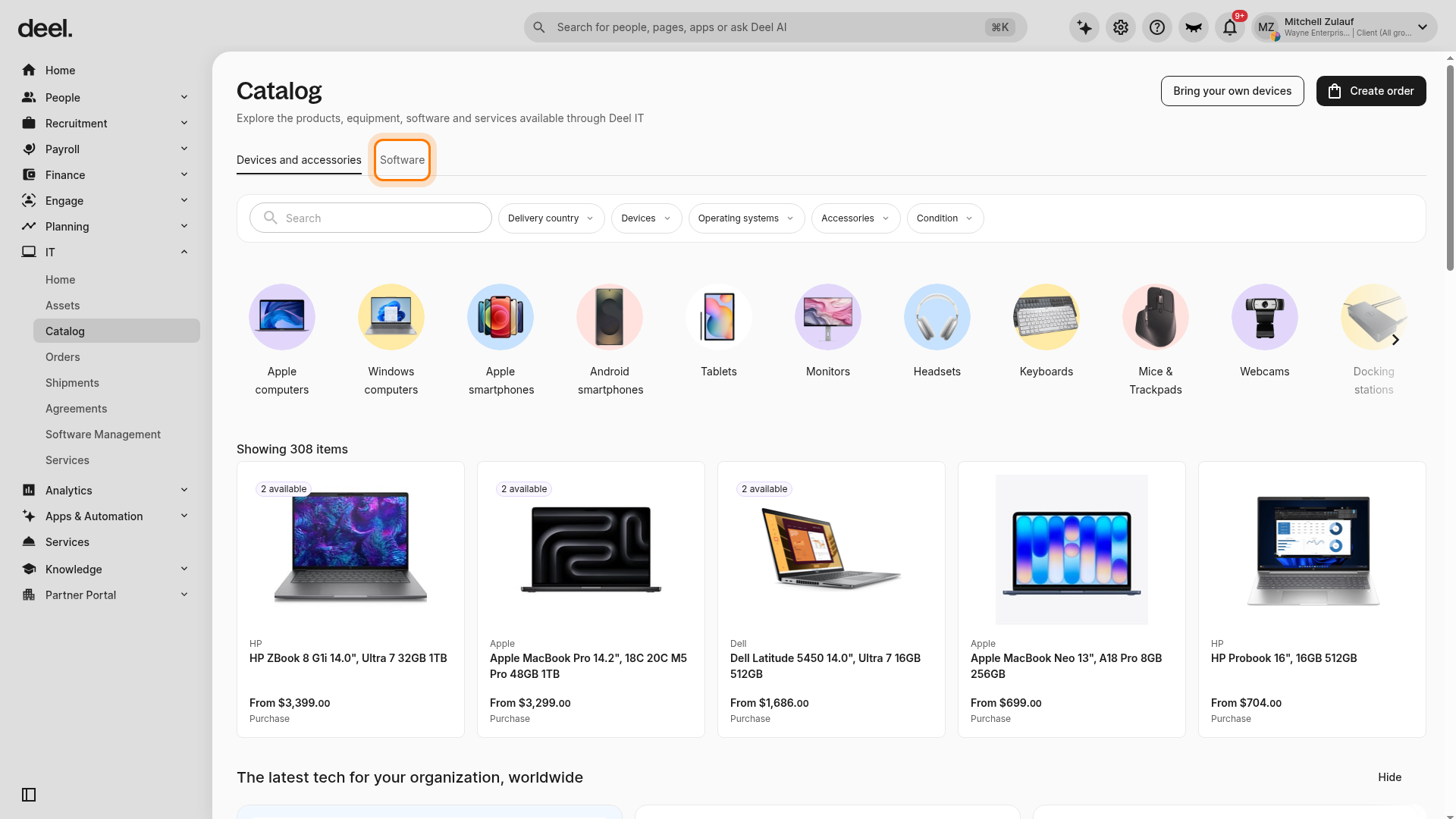This screenshot has height=819, width=1456.
Task: Click the Recruitment briefcase icon
Action: tap(29, 123)
